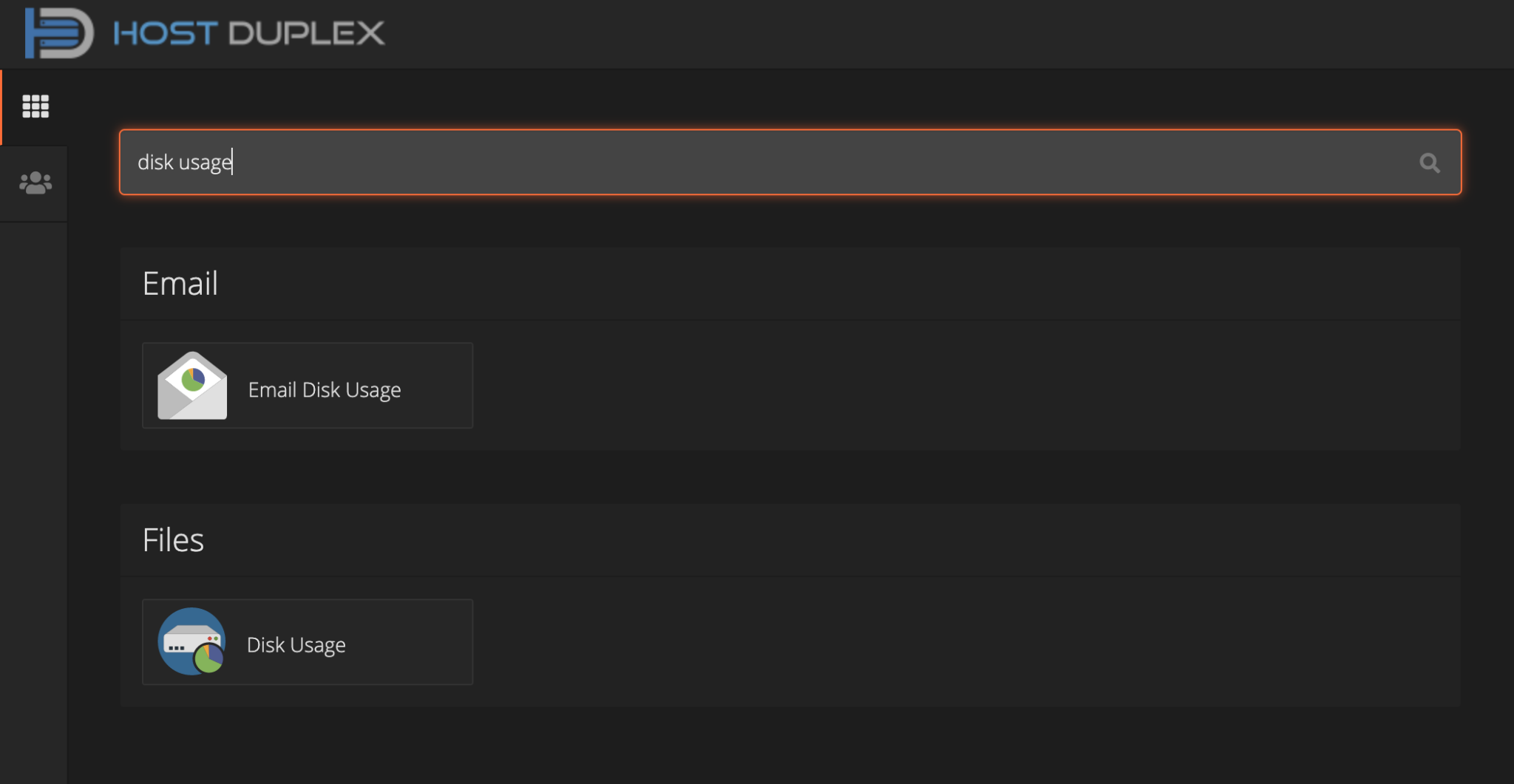The image size is (1514, 784).
Task: Open the Disk Usage link under Files
Action: point(296,645)
